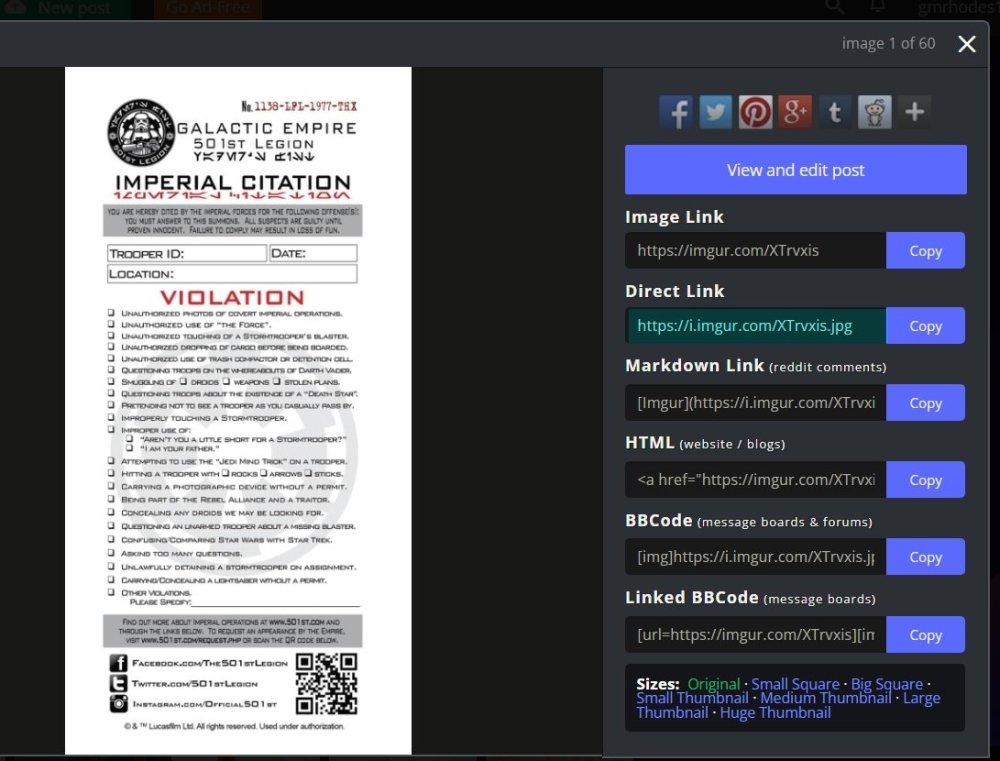This screenshot has width=1000, height=761.
Task: Share the image on Twitter
Action: pyautogui.click(x=715, y=112)
